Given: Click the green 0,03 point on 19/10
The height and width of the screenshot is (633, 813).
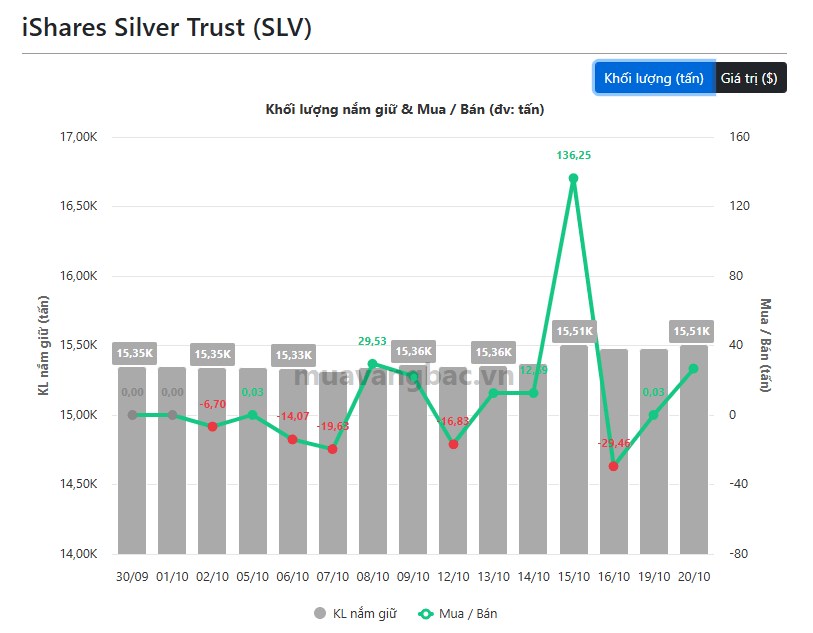Looking at the screenshot, I should click(x=653, y=415).
